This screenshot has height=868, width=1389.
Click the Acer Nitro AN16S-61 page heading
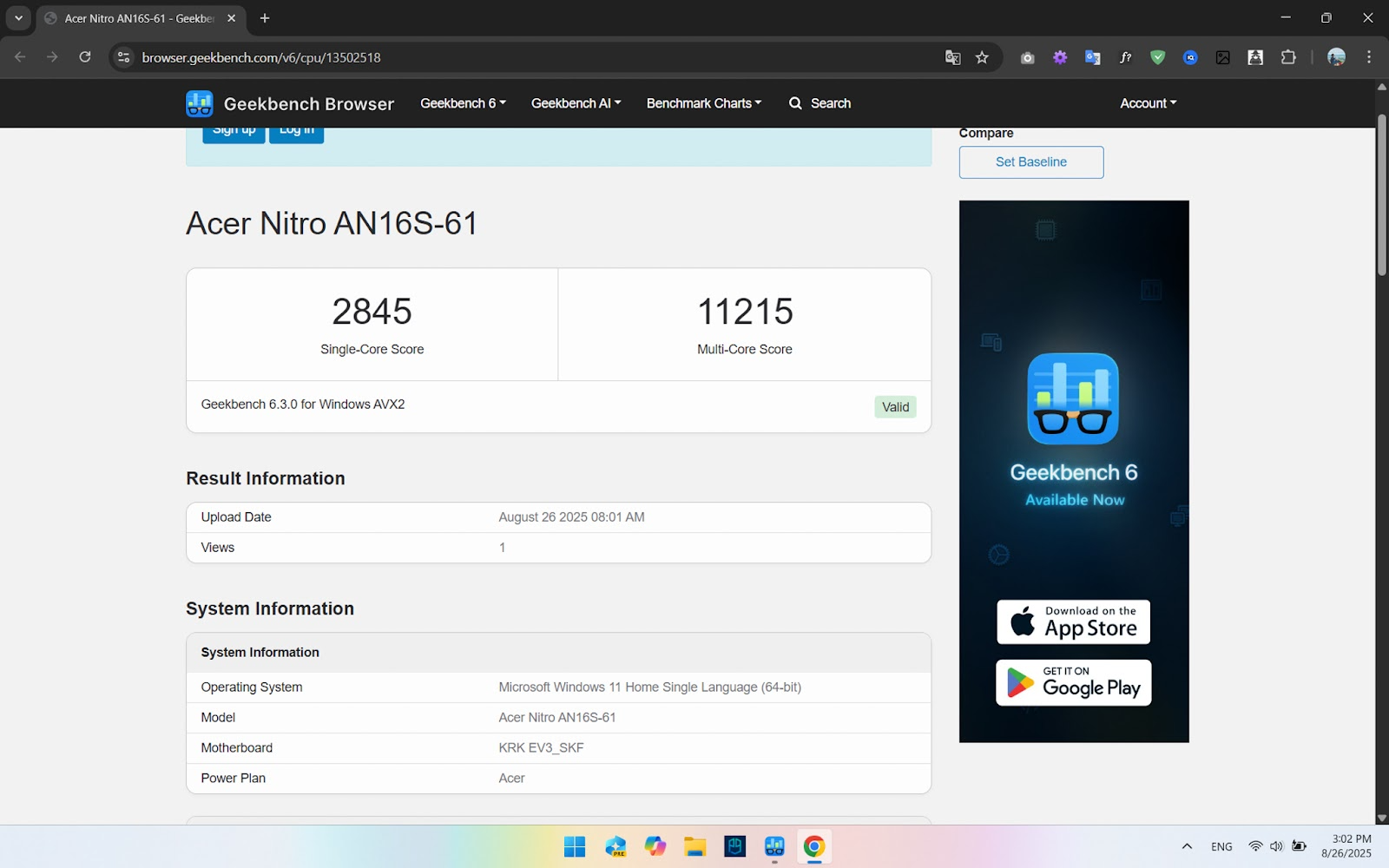pos(332,224)
